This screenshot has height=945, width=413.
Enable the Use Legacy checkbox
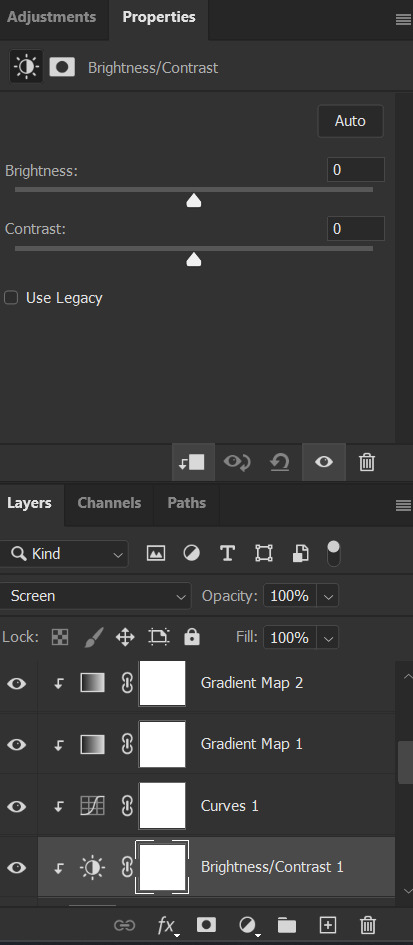pyautogui.click(x=11, y=298)
